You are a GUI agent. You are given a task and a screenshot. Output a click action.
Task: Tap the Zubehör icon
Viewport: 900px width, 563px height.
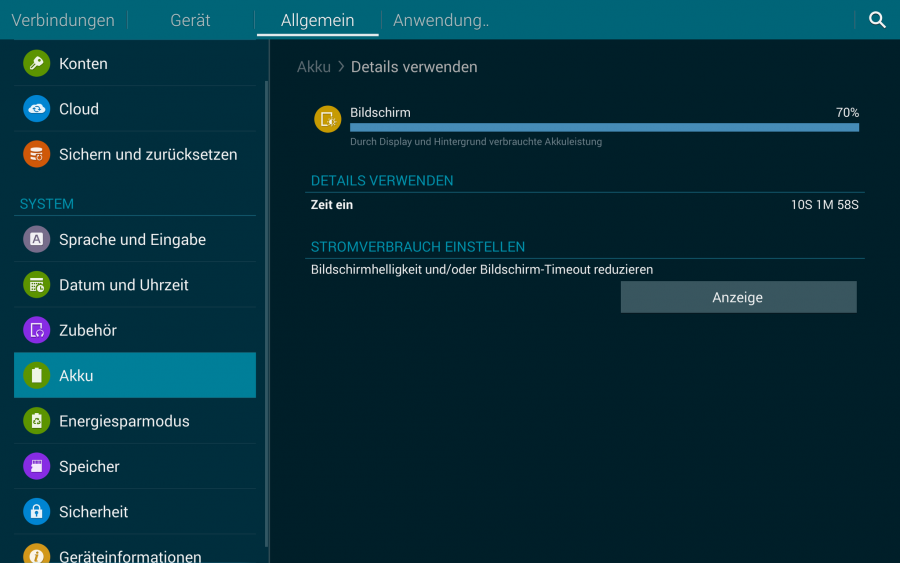(37, 330)
